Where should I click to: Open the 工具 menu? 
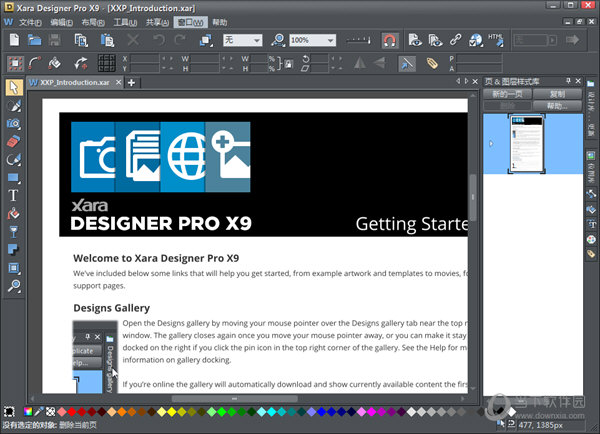125,23
